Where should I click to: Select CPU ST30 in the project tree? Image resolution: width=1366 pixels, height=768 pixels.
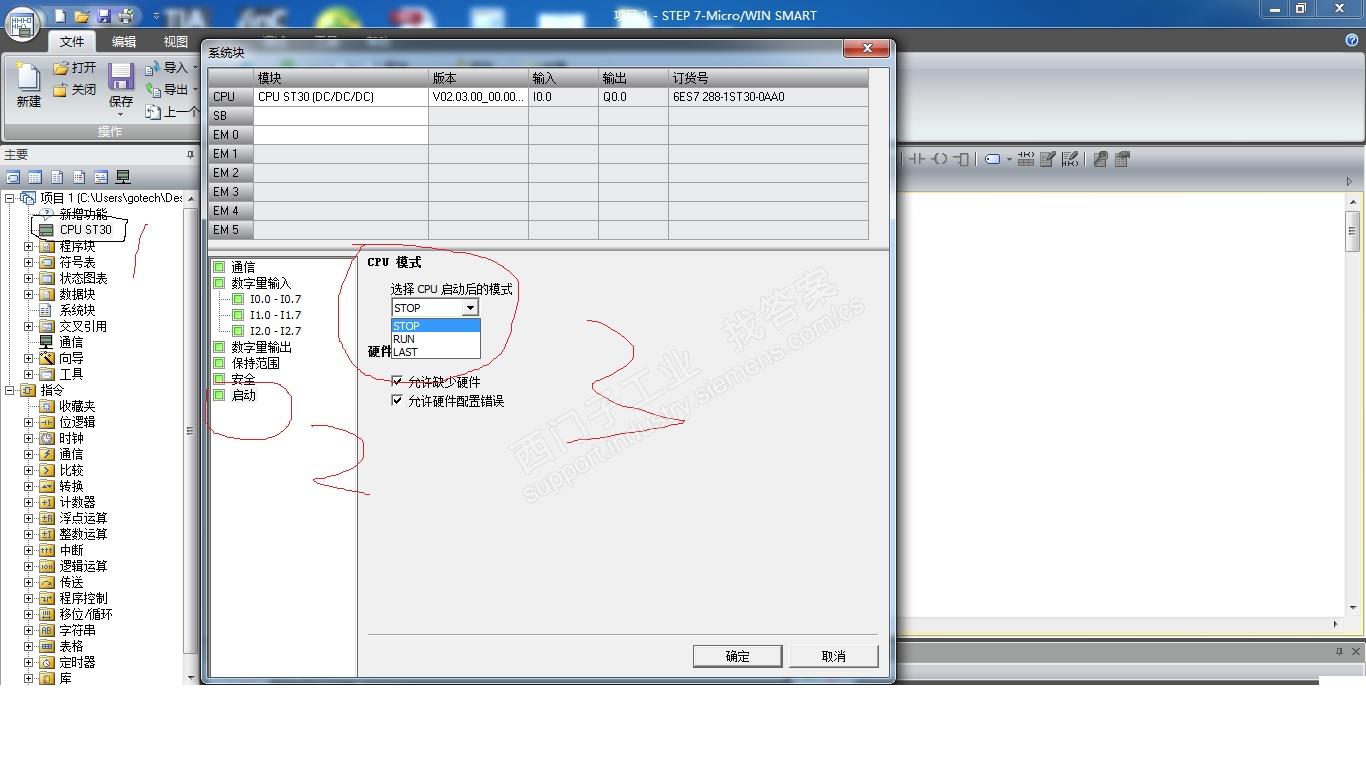pyautogui.click(x=85, y=230)
